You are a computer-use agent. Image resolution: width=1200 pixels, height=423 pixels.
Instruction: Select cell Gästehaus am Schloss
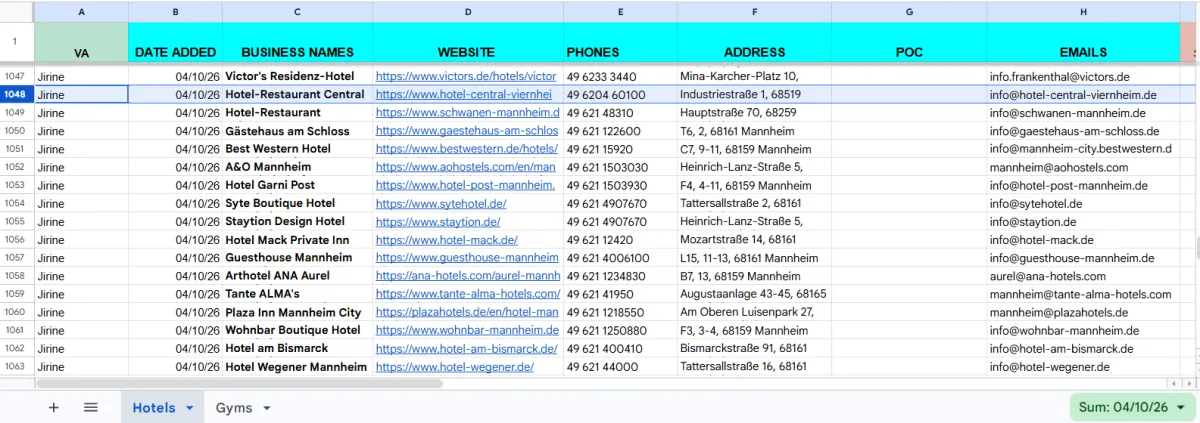click(x=298, y=131)
